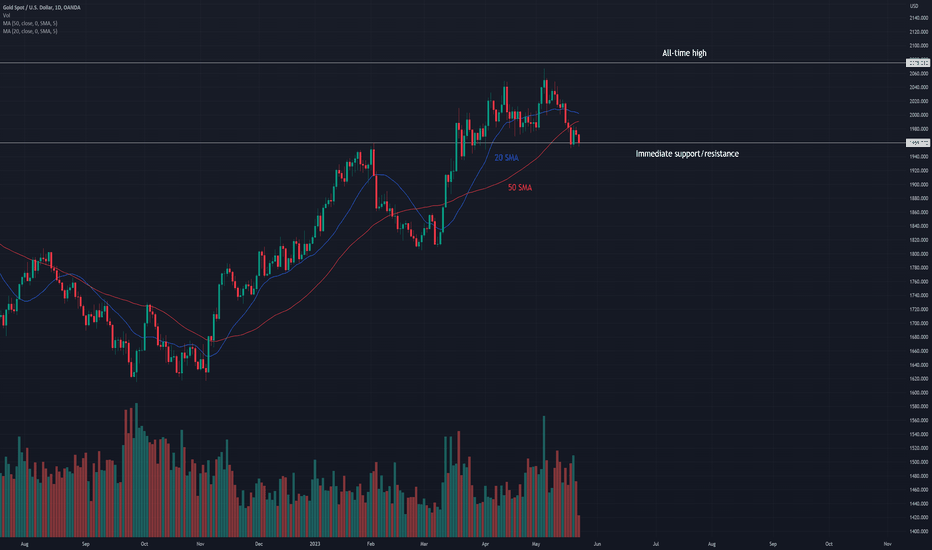Select the Immediate support/resistance text annotation
The height and width of the screenshot is (550, 932).
coord(687,153)
